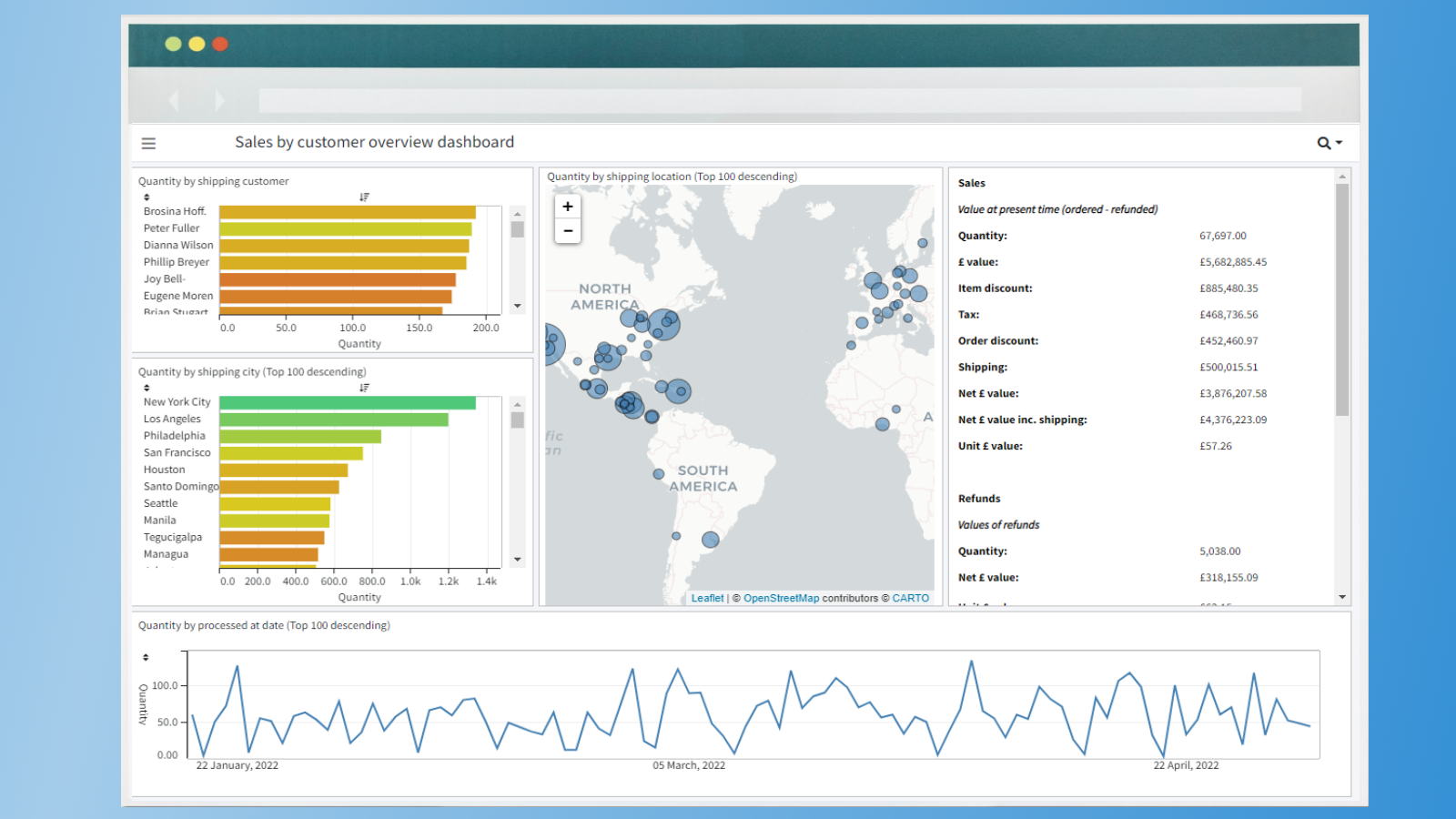The height and width of the screenshot is (819, 1456).
Task: Click the browser back arrow
Action: click(174, 100)
